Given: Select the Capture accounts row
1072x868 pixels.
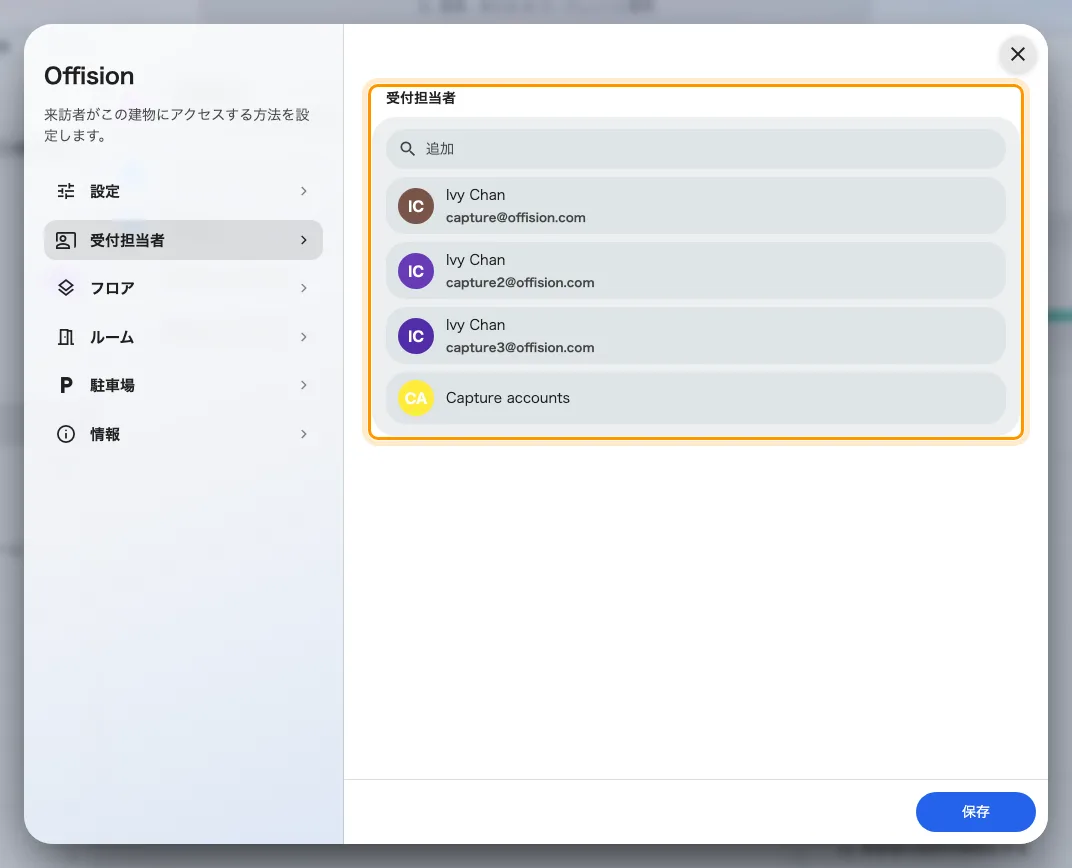Looking at the screenshot, I should (695, 398).
